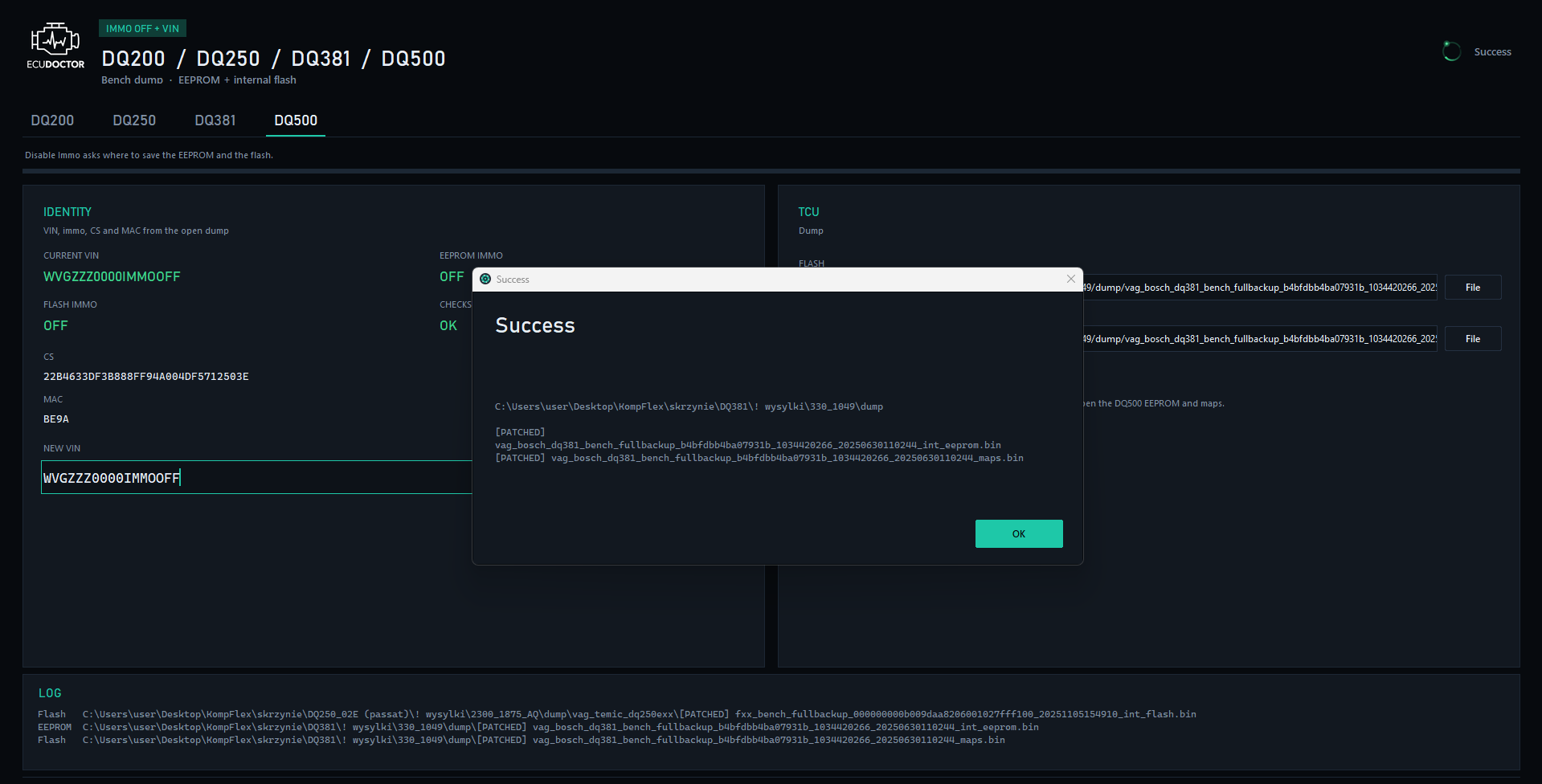The height and width of the screenshot is (784, 1542).
Task: Switch to the DQ381 tab
Action: click(x=215, y=120)
